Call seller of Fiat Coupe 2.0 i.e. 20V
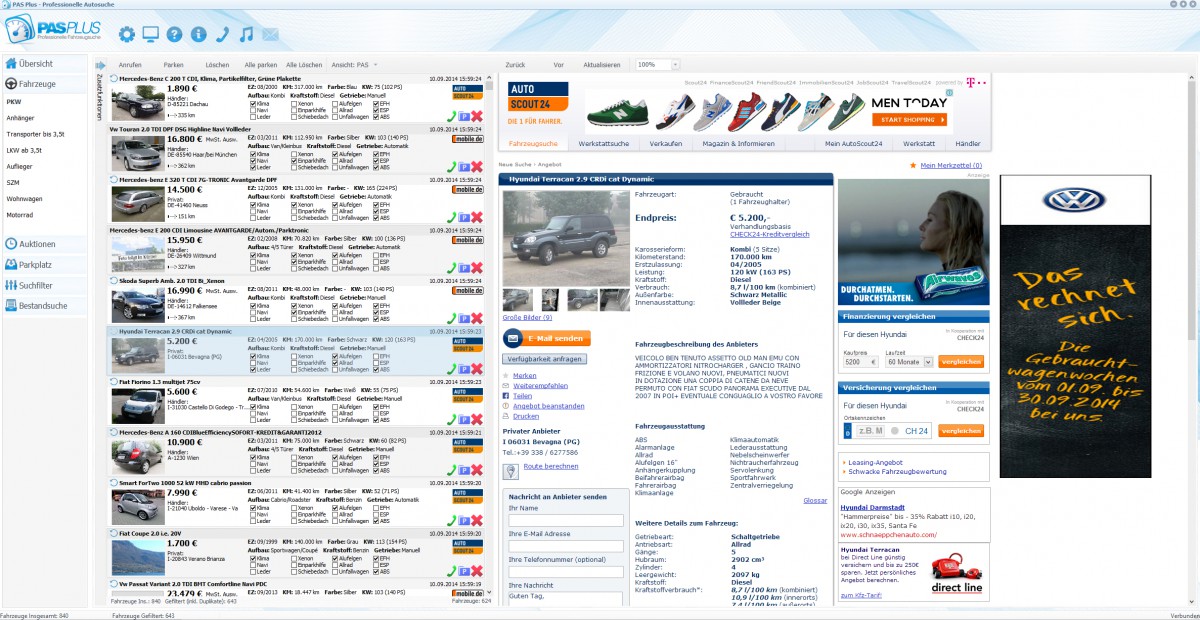The image size is (1200, 620). pyautogui.click(x=452, y=570)
